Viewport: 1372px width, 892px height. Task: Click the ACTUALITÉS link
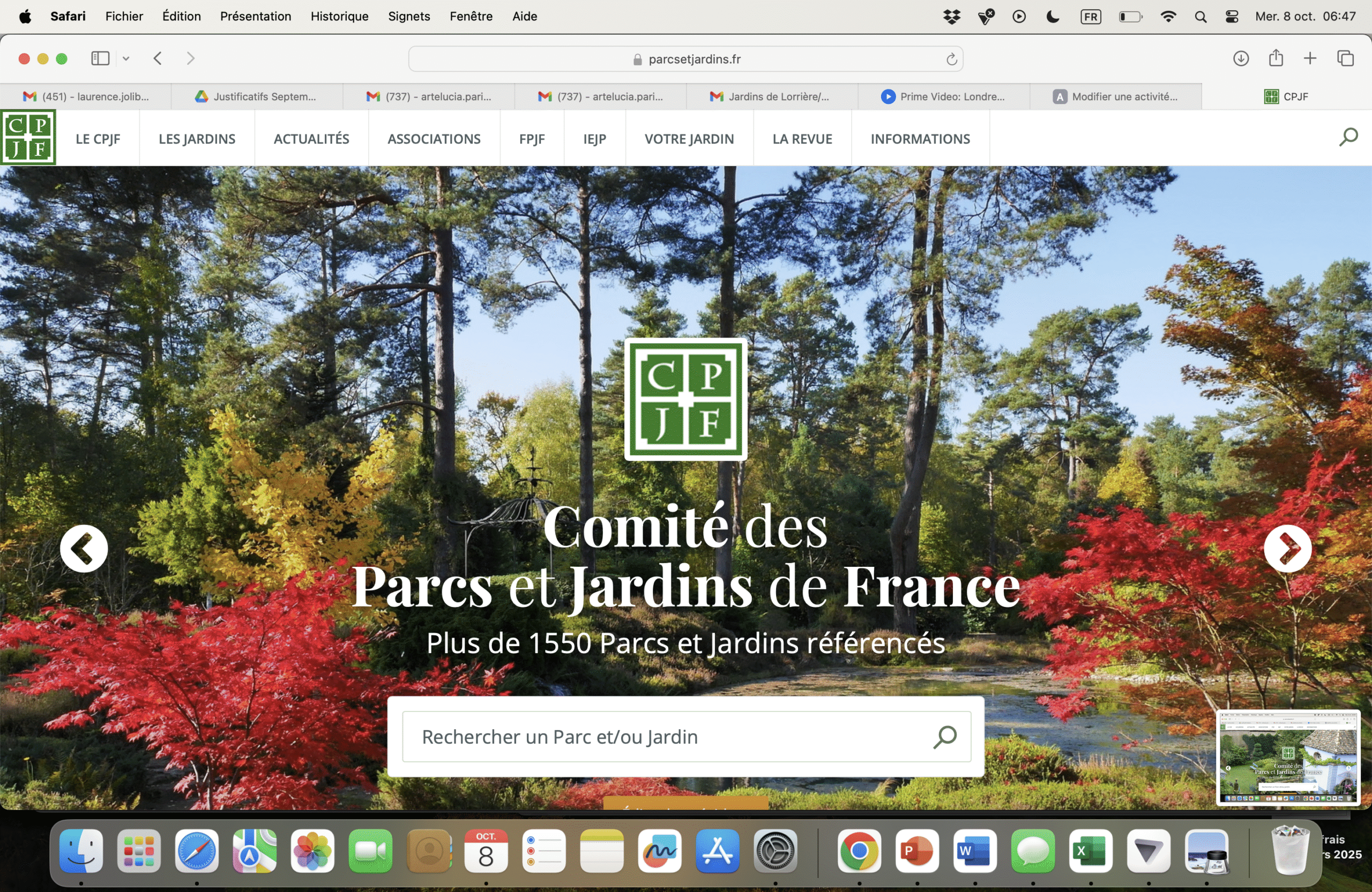point(311,139)
